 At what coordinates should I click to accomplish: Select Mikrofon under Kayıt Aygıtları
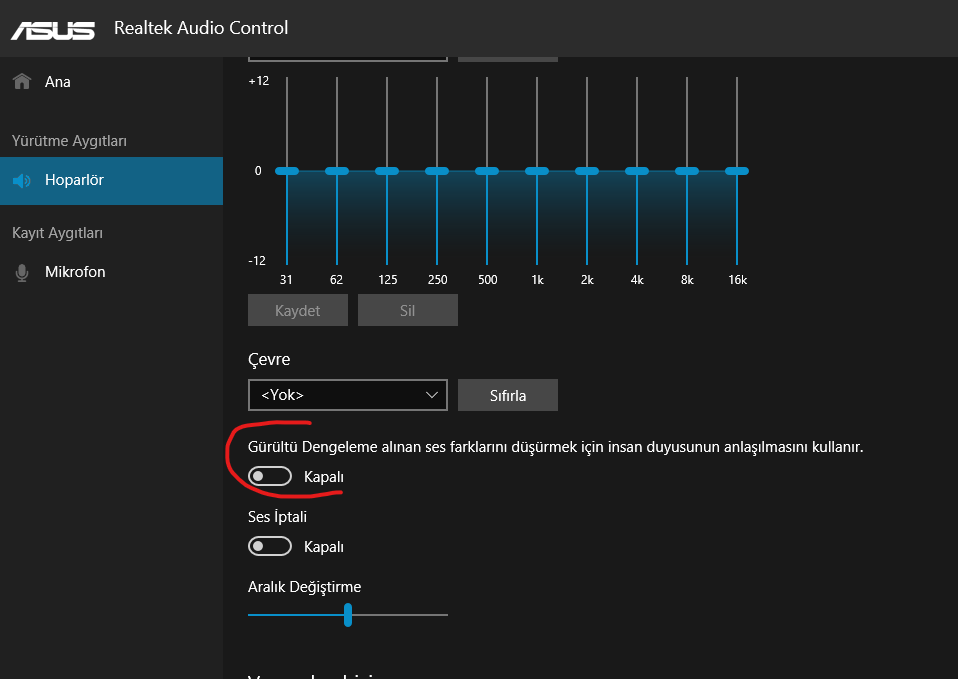tap(75, 272)
